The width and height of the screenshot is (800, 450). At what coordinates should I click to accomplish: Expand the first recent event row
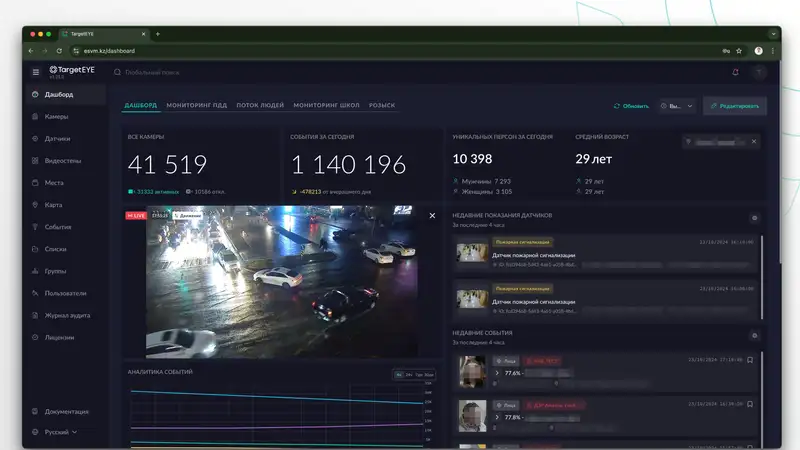point(497,373)
